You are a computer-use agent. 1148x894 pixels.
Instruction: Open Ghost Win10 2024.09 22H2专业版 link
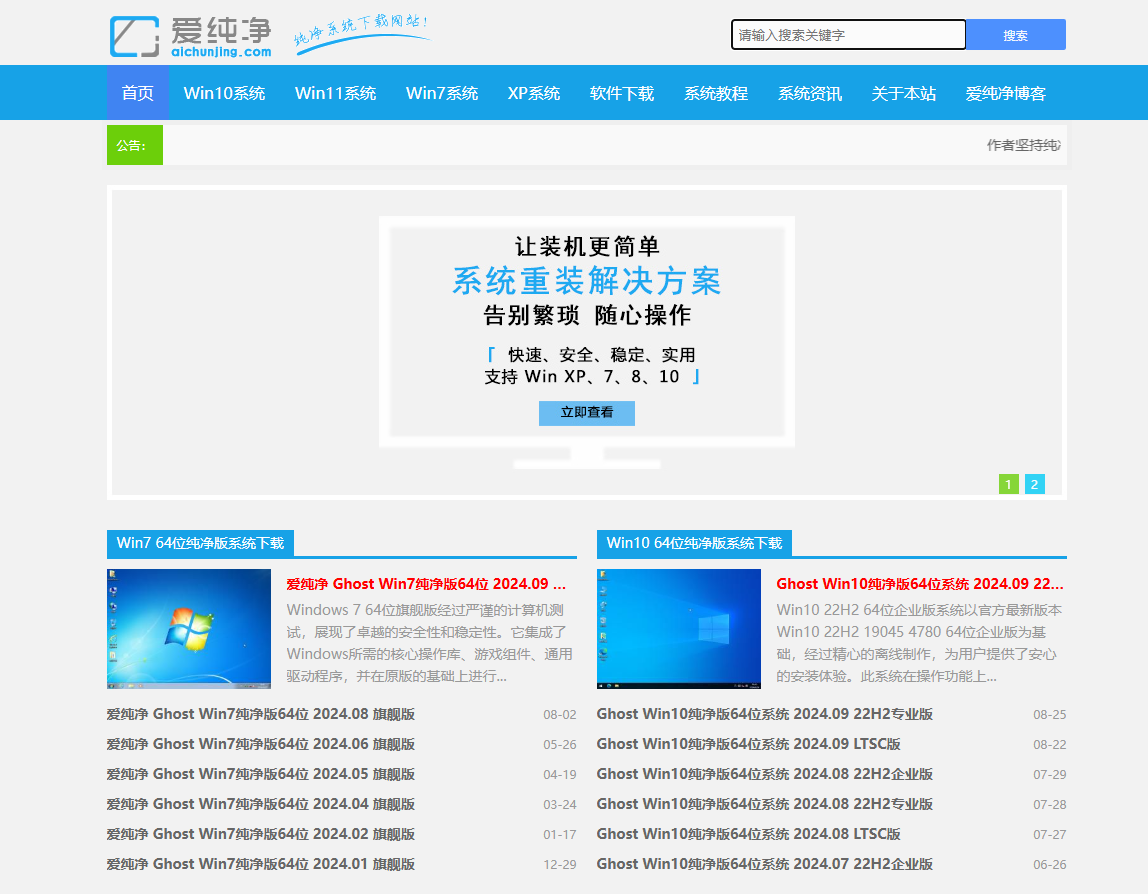[x=764, y=714]
